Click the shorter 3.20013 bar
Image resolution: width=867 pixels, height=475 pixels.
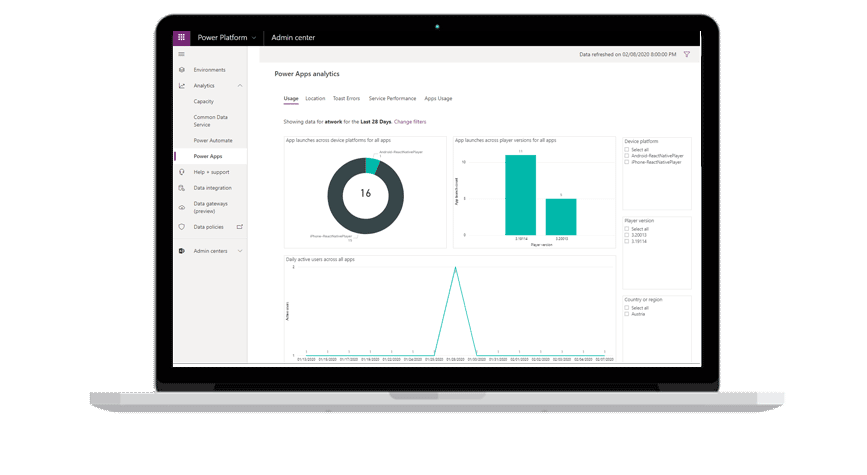[561, 217]
